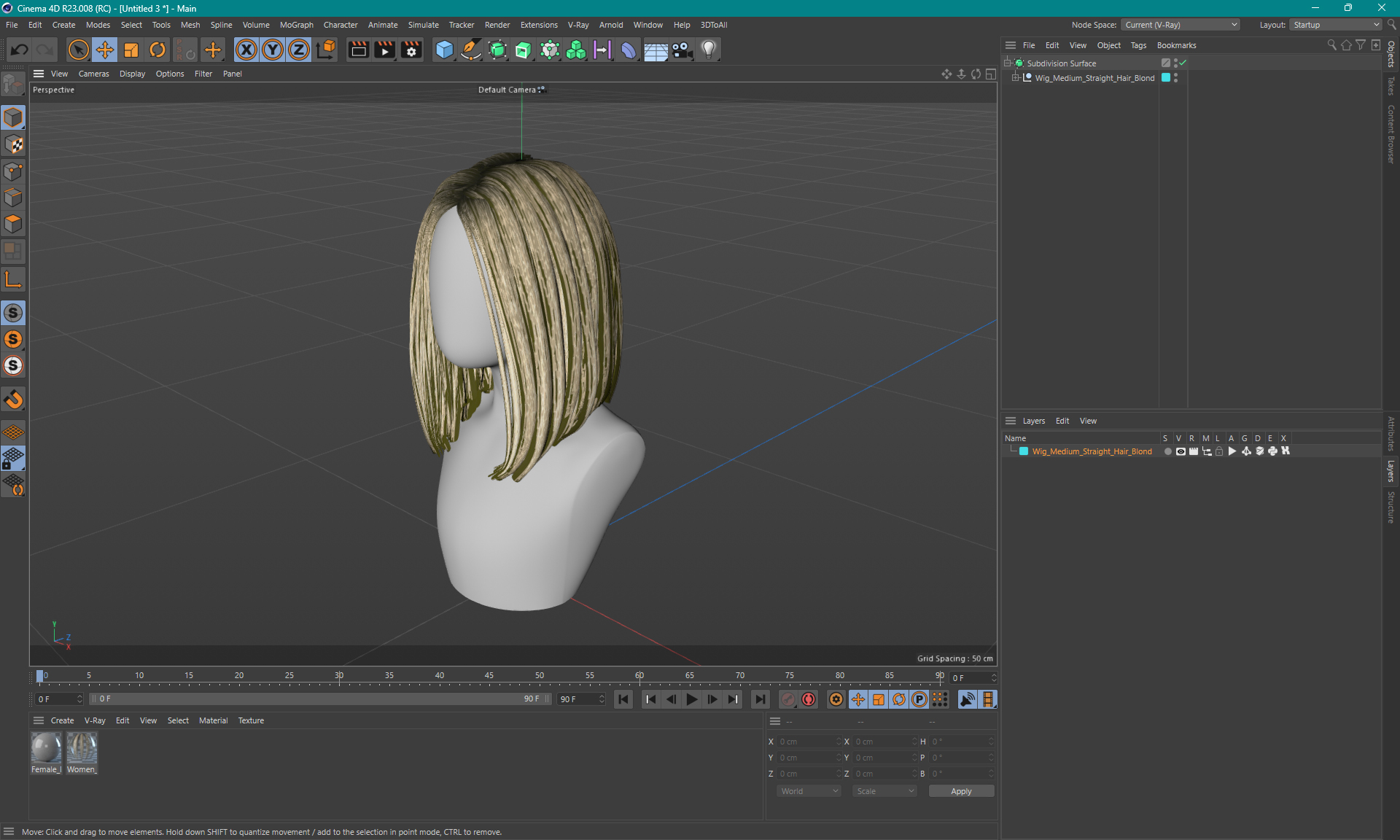The width and height of the screenshot is (1400, 840).
Task: Toggle Enable Axis L-shaped icon
Action: click(13, 279)
